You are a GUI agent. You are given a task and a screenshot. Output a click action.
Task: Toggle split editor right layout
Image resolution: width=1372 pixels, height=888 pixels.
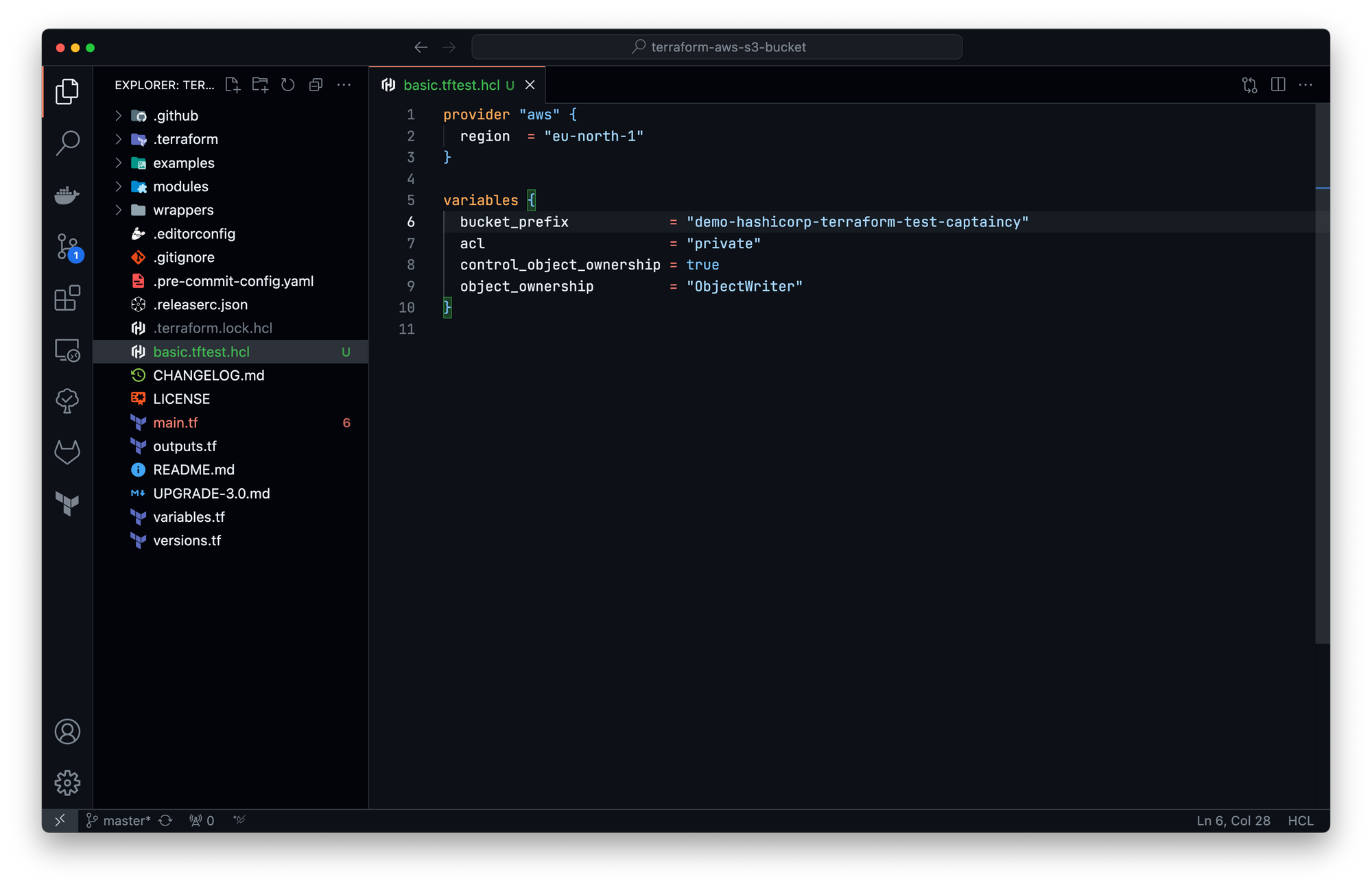pyautogui.click(x=1278, y=85)
